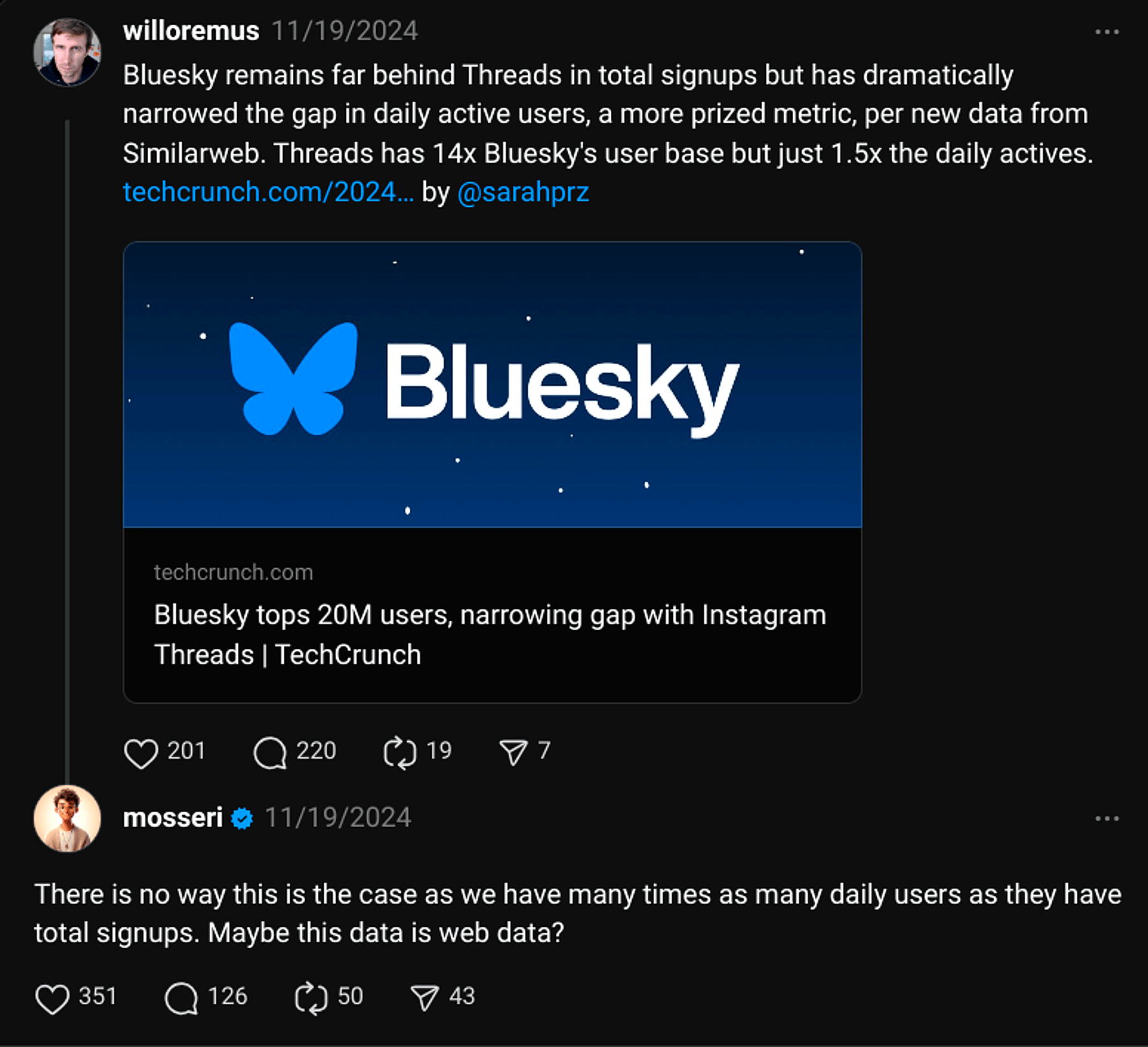This screenshot has width=1148, height=1047.
Task: Open more options for mosseri reply
Action: (x=1107, y=818)
